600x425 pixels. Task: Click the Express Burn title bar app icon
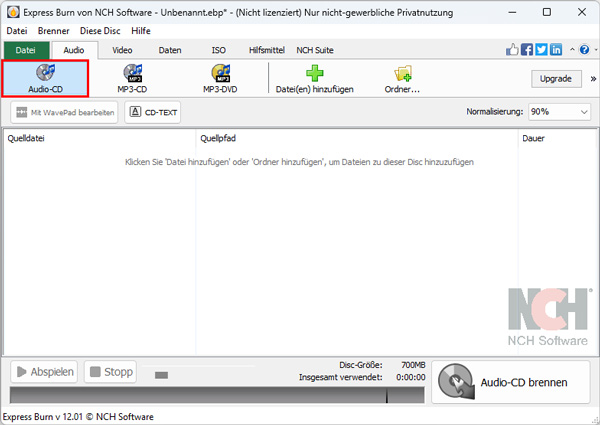(x=13, y=12)
